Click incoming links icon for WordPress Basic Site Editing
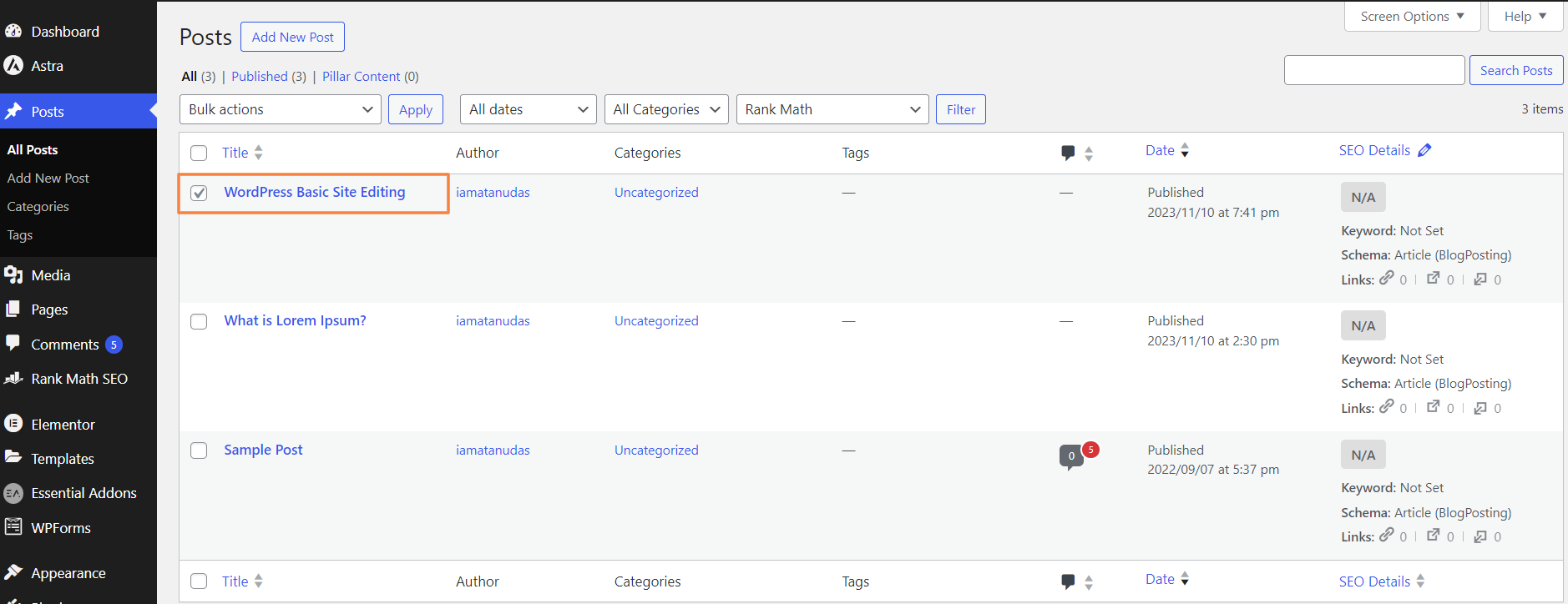Screen dimensions: 1568x604 point(1480,279)
